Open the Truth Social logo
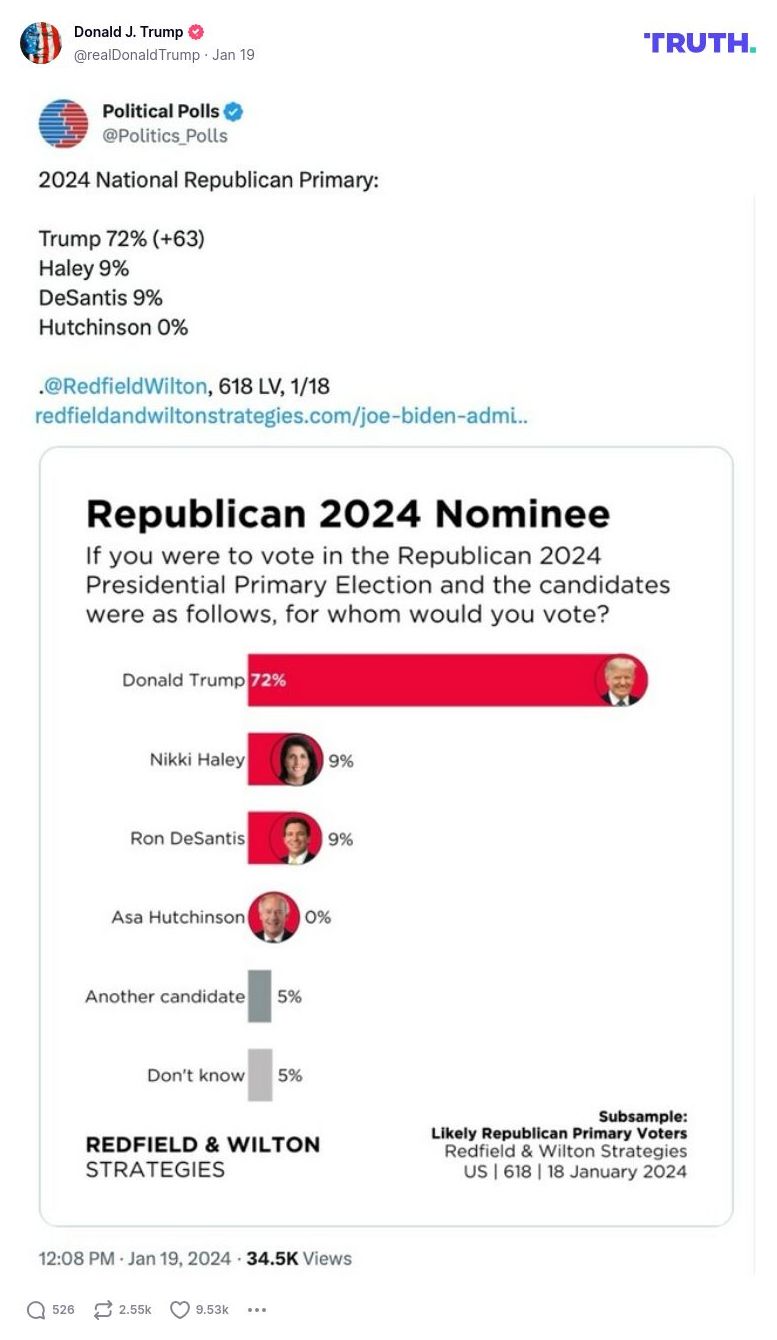The image size is (777, 1340). coord(700,42)
